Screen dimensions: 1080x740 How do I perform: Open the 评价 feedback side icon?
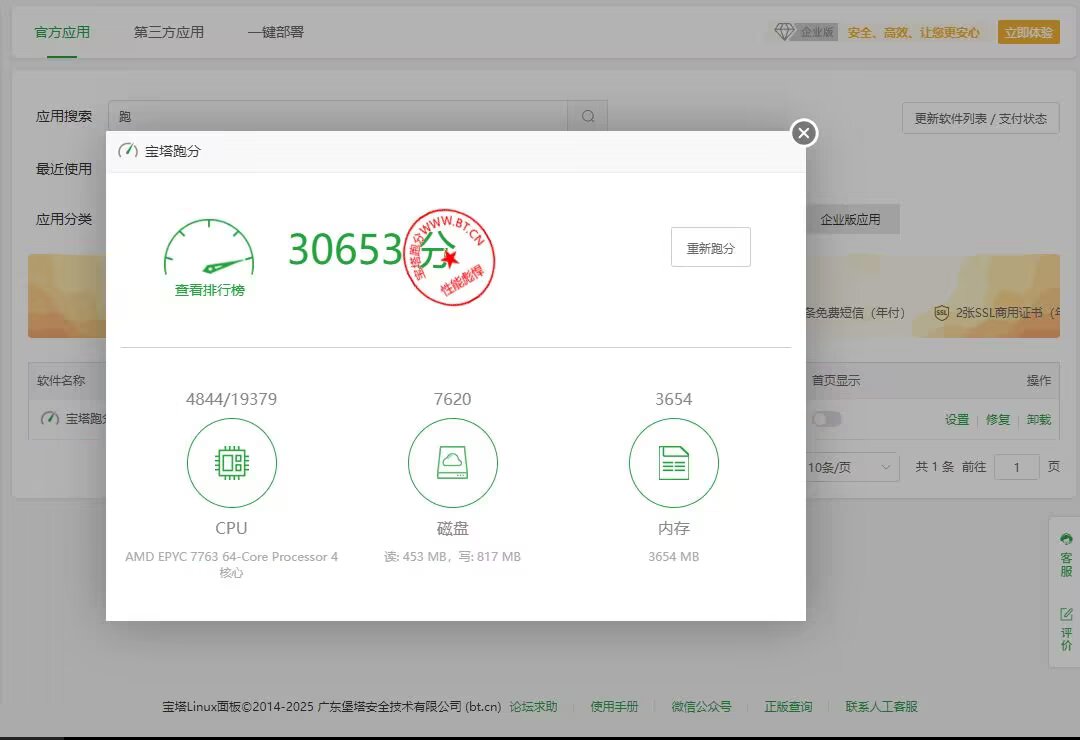pyautogui.click(x=1066, y=628)
